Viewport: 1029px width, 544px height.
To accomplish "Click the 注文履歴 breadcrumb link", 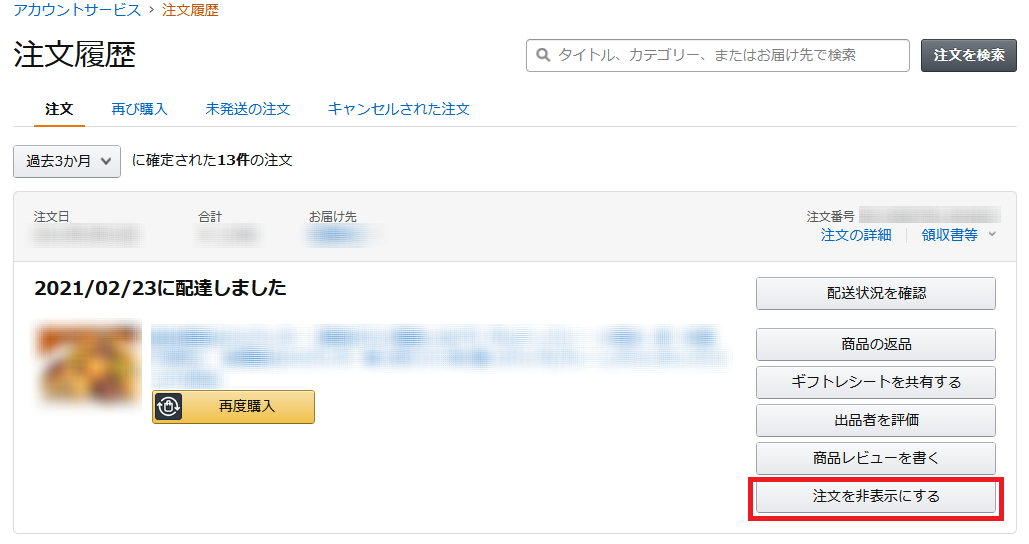I will tap(190, 10).
